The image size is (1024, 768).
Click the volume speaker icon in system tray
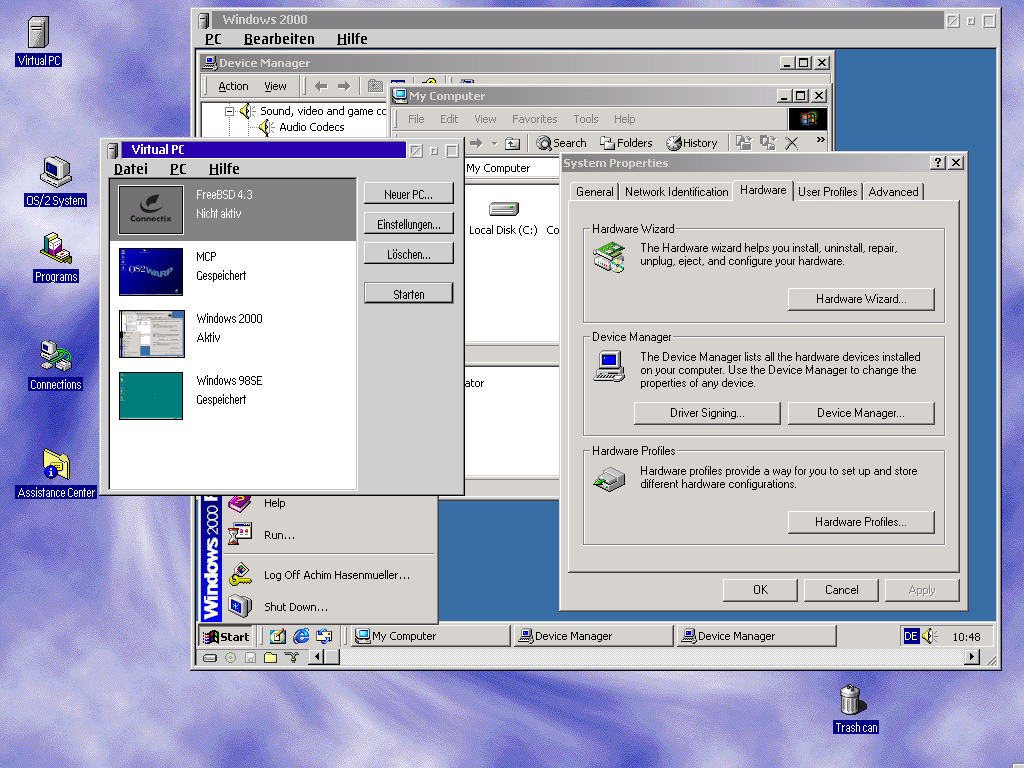pos(930,636)
